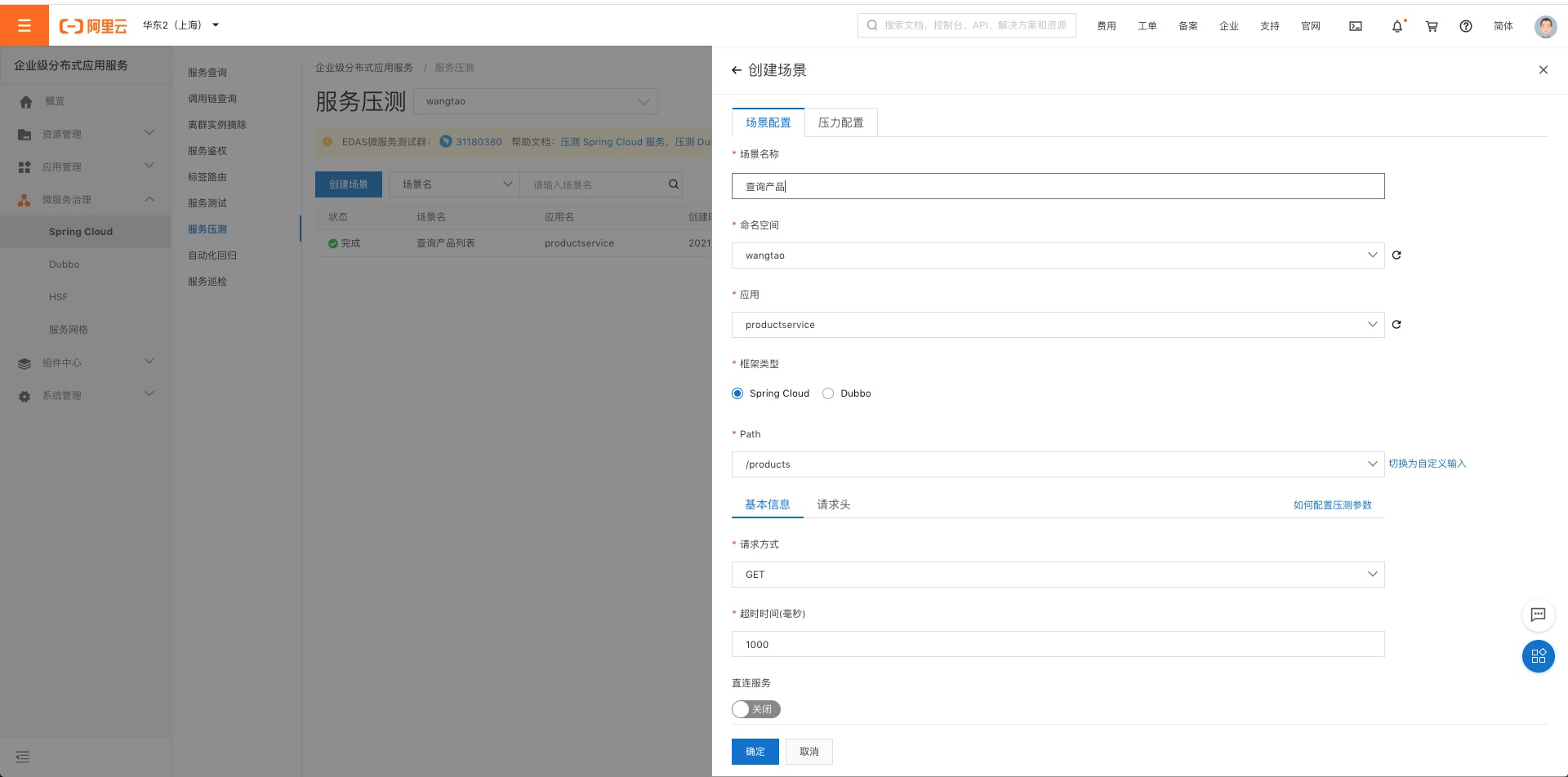Screen dimensions: 1568x777
Task: Click the search icon in top search bar
Action: [x=872, y=25]
